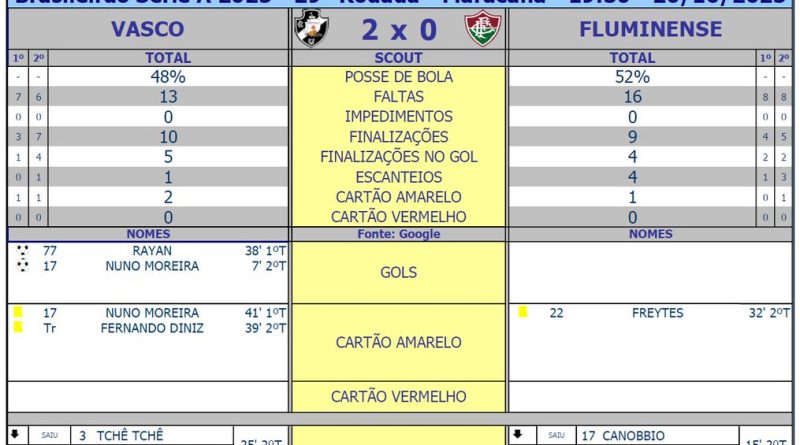The height and width of the screenshot is (445, 800).
Task: Click Fluminense's 16 fouls total
Action: [x=632, y=97]
